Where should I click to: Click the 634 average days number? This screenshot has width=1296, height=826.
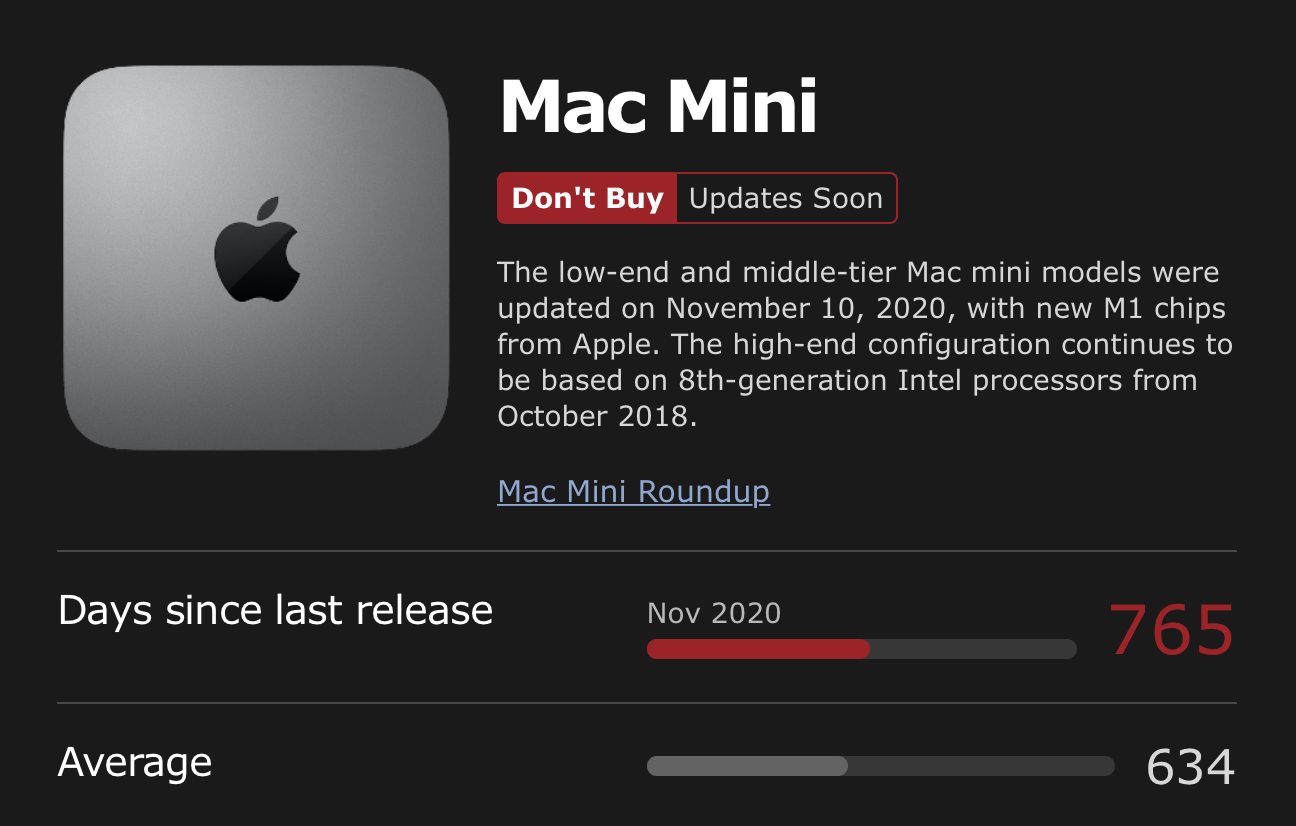point(1190,767)
